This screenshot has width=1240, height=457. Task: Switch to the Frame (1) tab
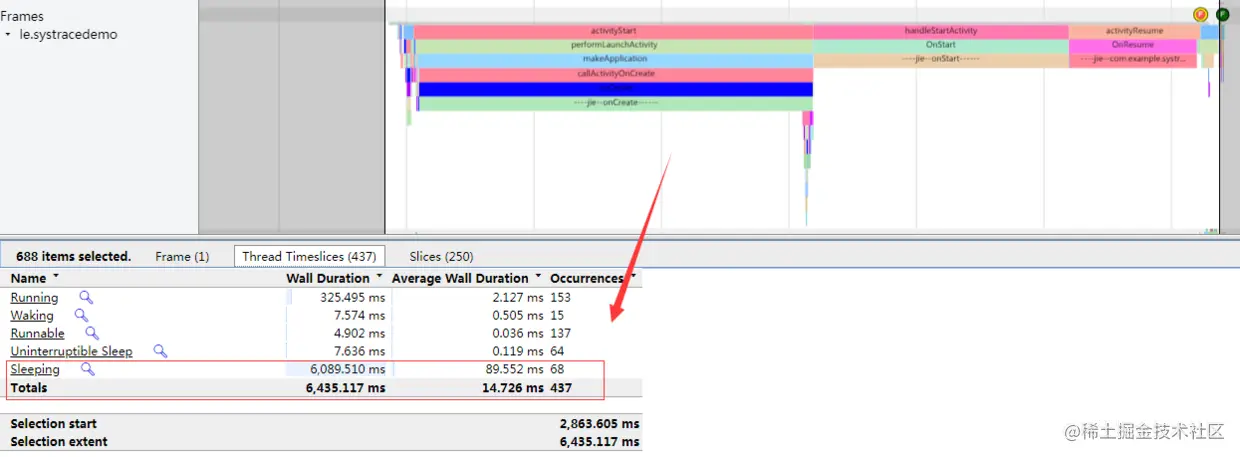tap(182, 256)
